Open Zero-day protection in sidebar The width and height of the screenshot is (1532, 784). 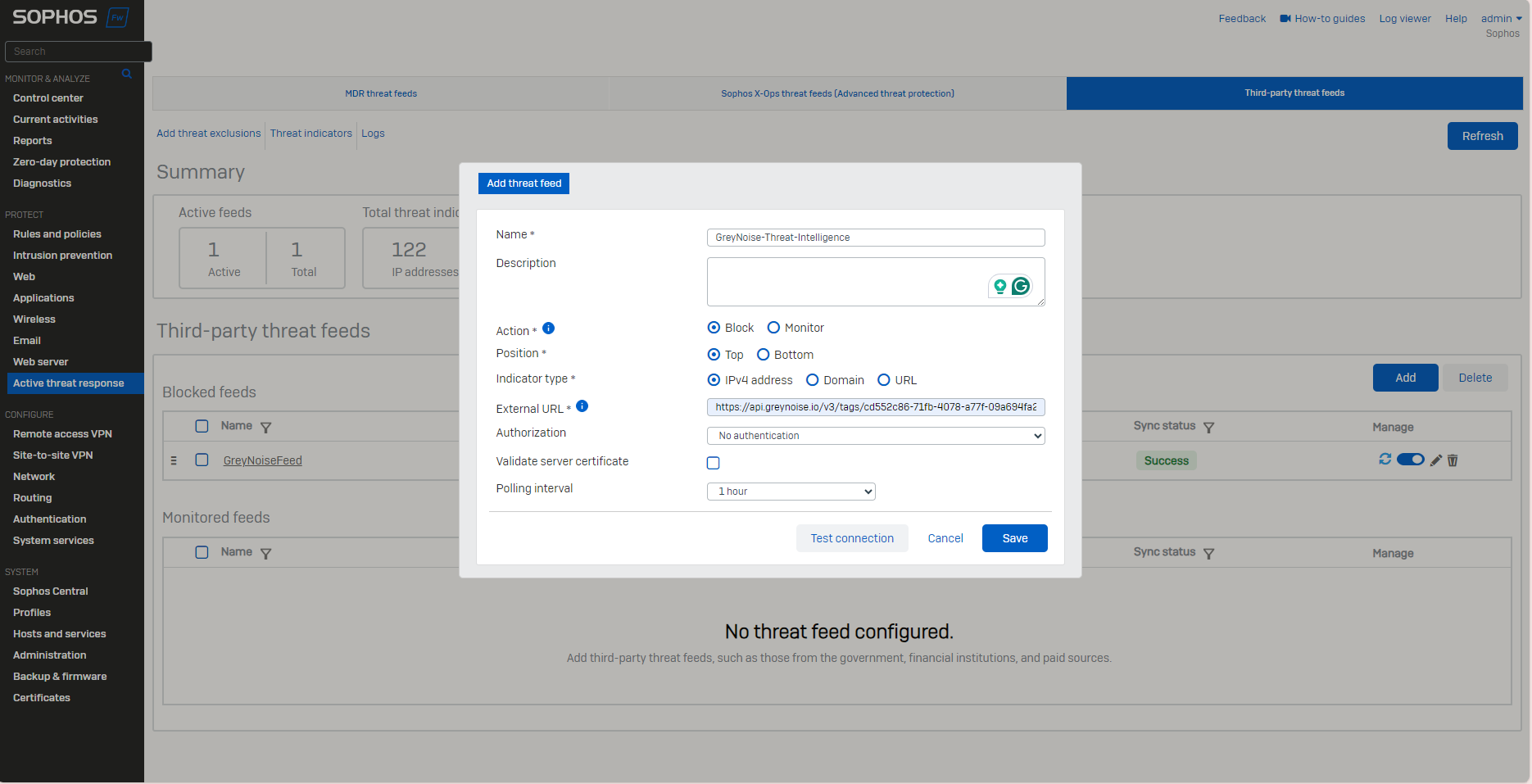[62, 162]
